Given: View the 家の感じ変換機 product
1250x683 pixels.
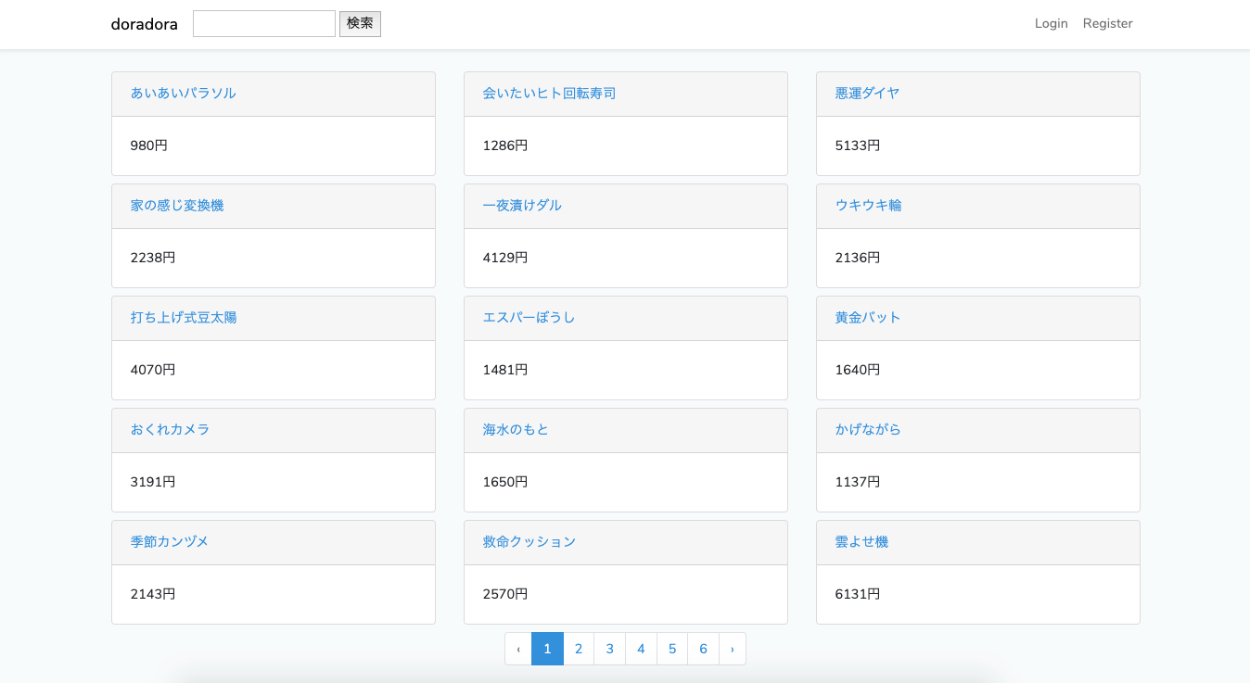Looking at the screenshot, I should pyautogui.click(x=177, y=205).
